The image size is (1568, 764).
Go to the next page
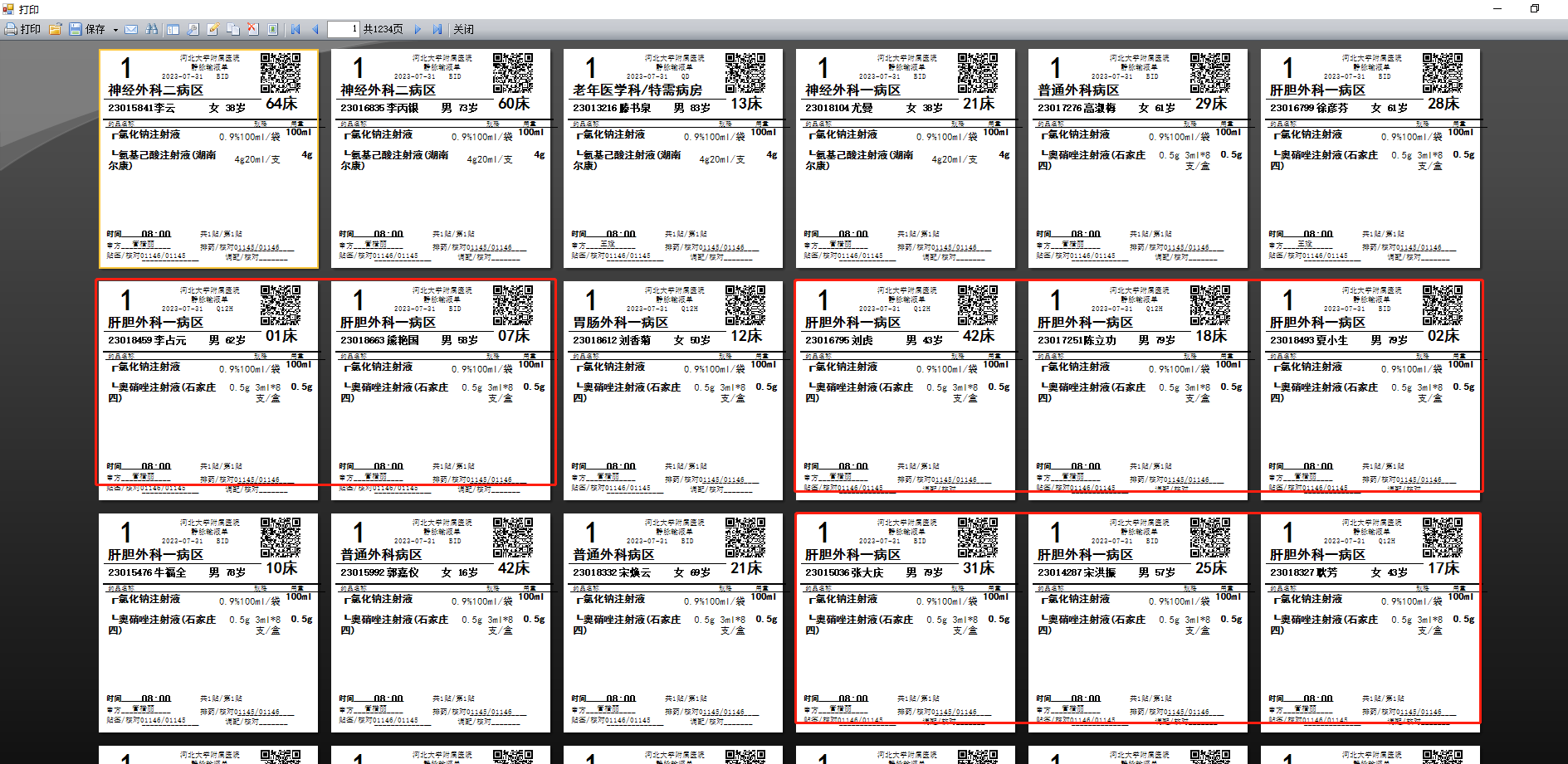click(x=418, y=29)
